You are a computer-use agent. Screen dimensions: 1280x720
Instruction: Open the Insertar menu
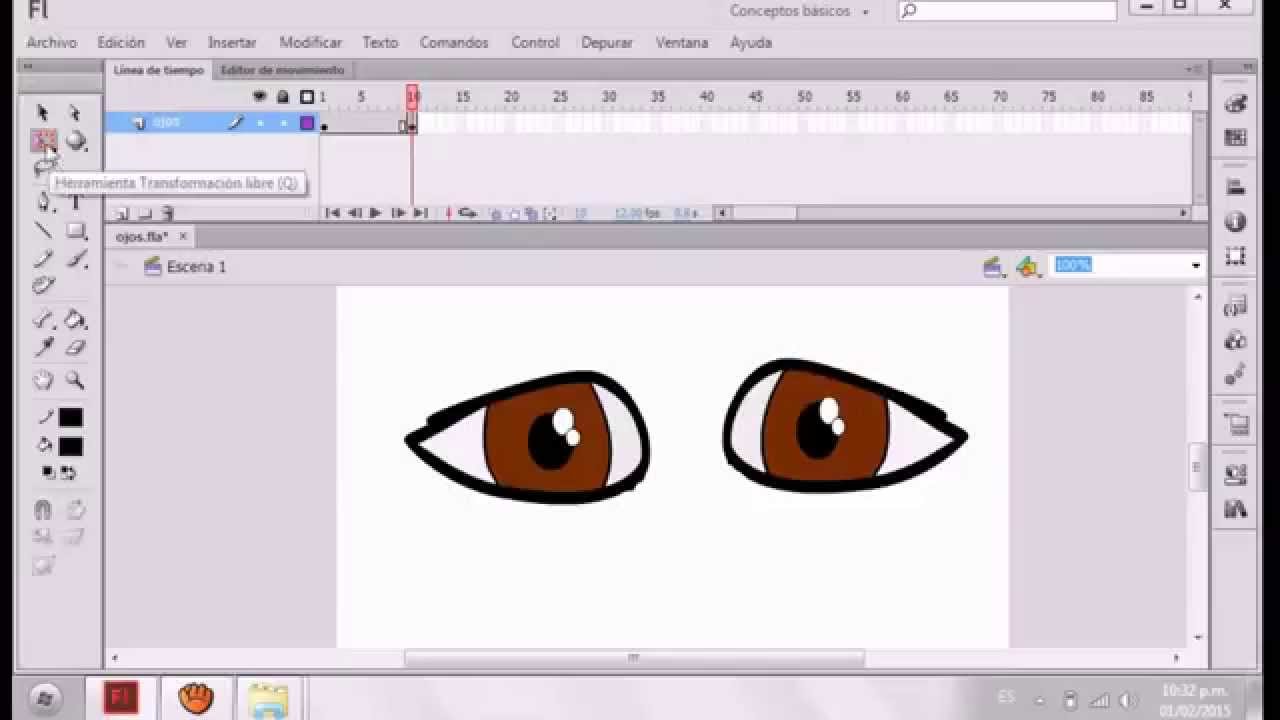[x=232, y=43]
